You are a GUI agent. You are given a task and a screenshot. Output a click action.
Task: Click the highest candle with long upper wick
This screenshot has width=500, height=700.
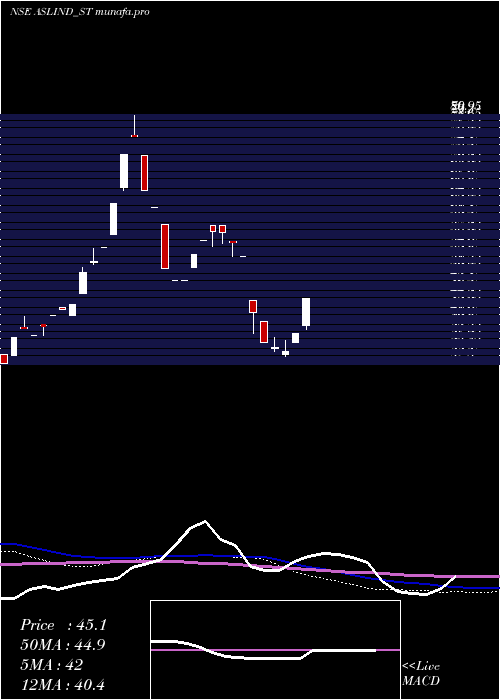click(x=134, y=126)
